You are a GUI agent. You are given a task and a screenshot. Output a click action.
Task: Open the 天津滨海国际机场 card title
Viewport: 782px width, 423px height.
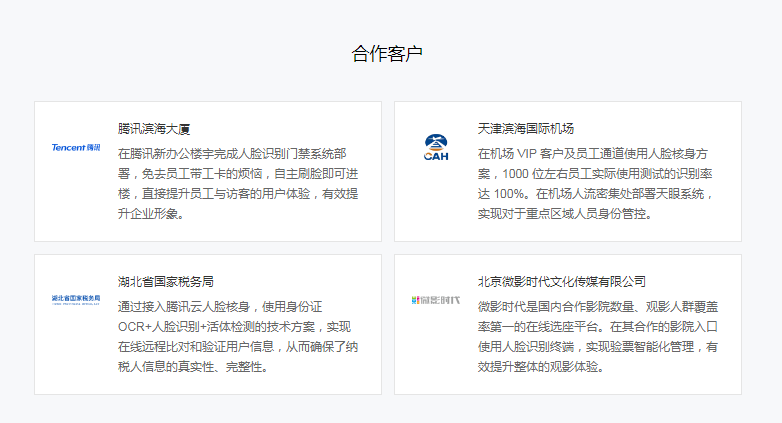(x=526, y=129)
